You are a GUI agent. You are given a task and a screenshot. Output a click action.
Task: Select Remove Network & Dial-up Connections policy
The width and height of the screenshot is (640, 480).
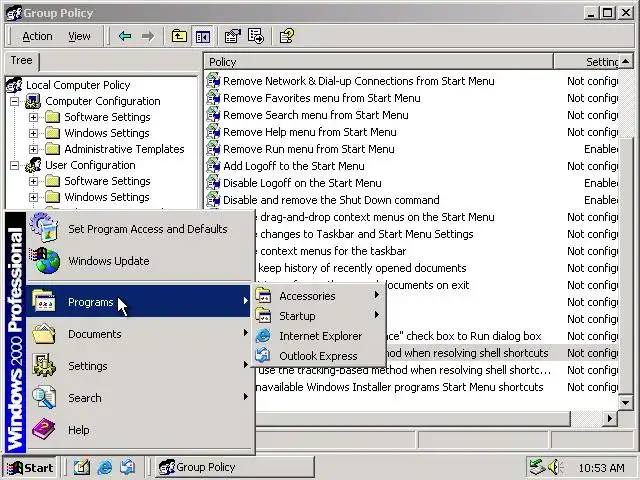[x=358, y=81]
